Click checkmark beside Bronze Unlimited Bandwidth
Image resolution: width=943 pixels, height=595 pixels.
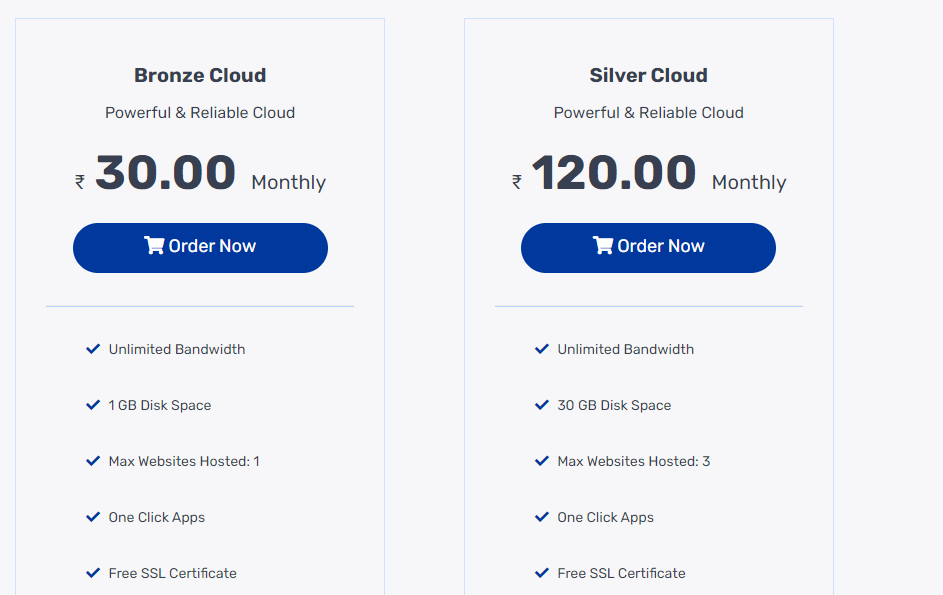click(93, 349)
